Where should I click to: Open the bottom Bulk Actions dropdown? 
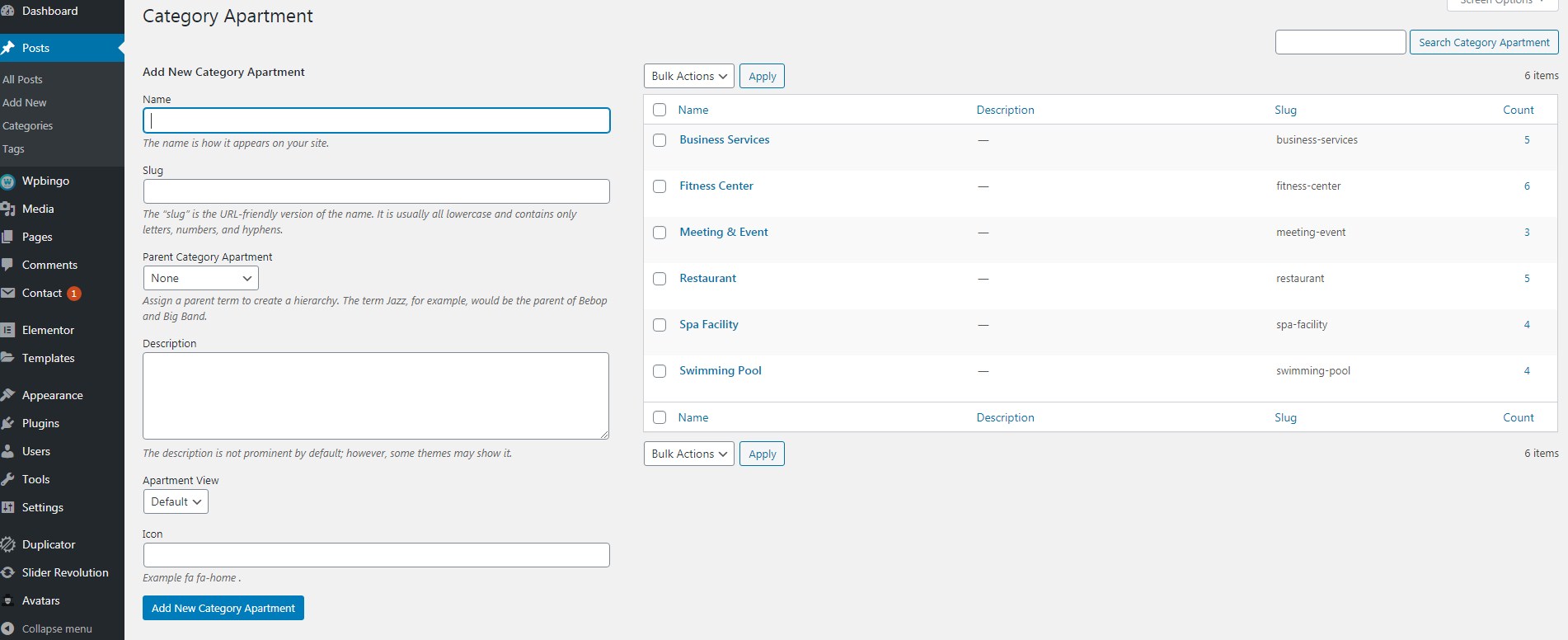[x=689, y=454]
